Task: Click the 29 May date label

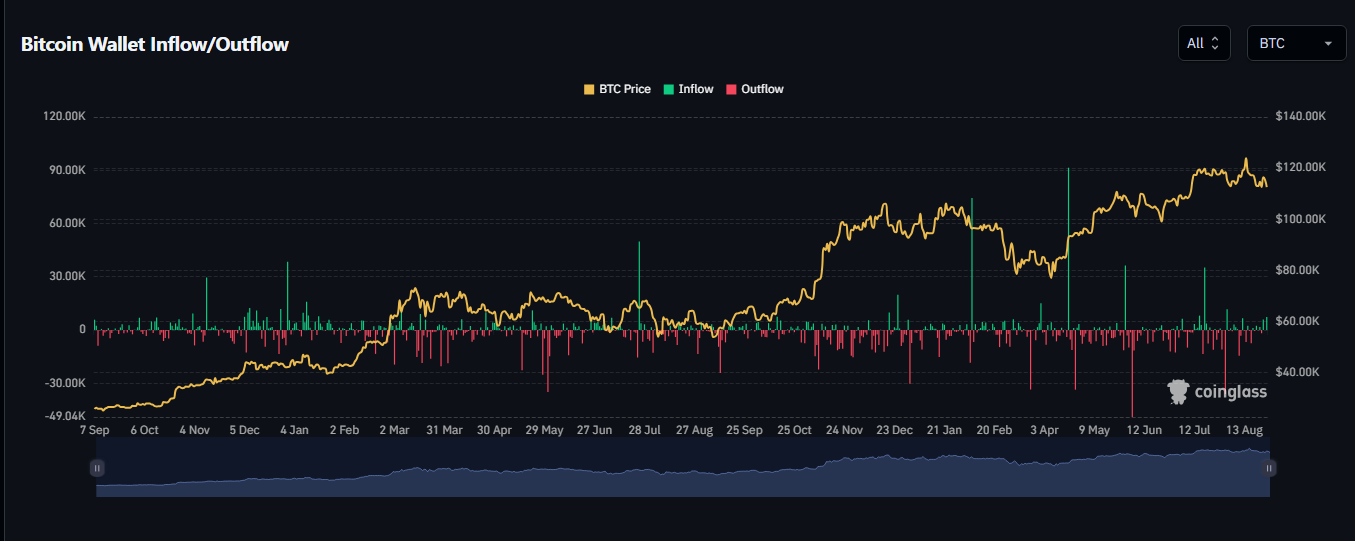Action: (x=545, y=430)
